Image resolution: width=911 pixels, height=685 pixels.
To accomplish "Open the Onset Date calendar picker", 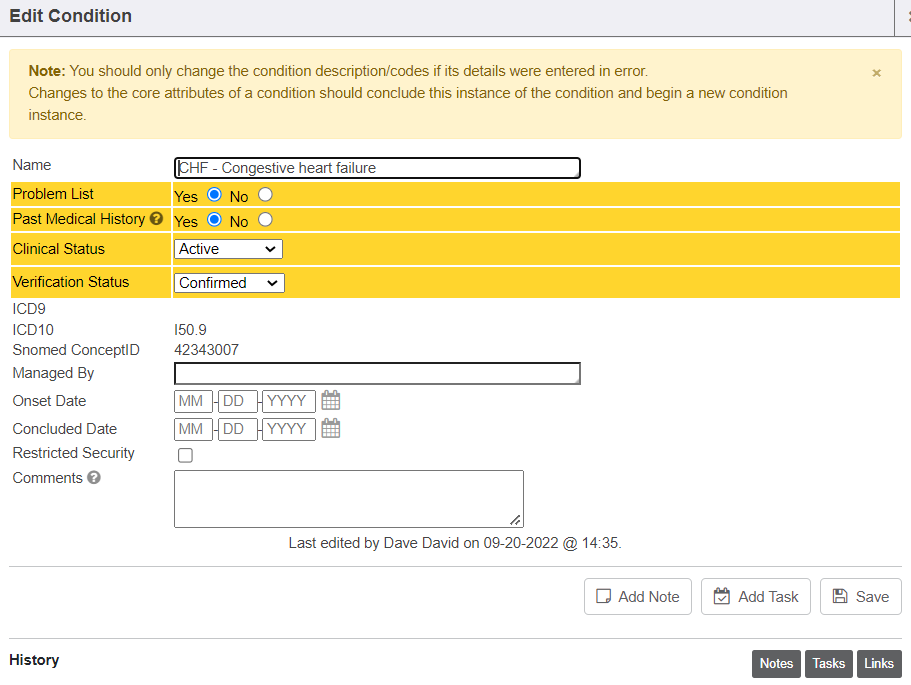I will pyautogui.click(x=331, y=401).
